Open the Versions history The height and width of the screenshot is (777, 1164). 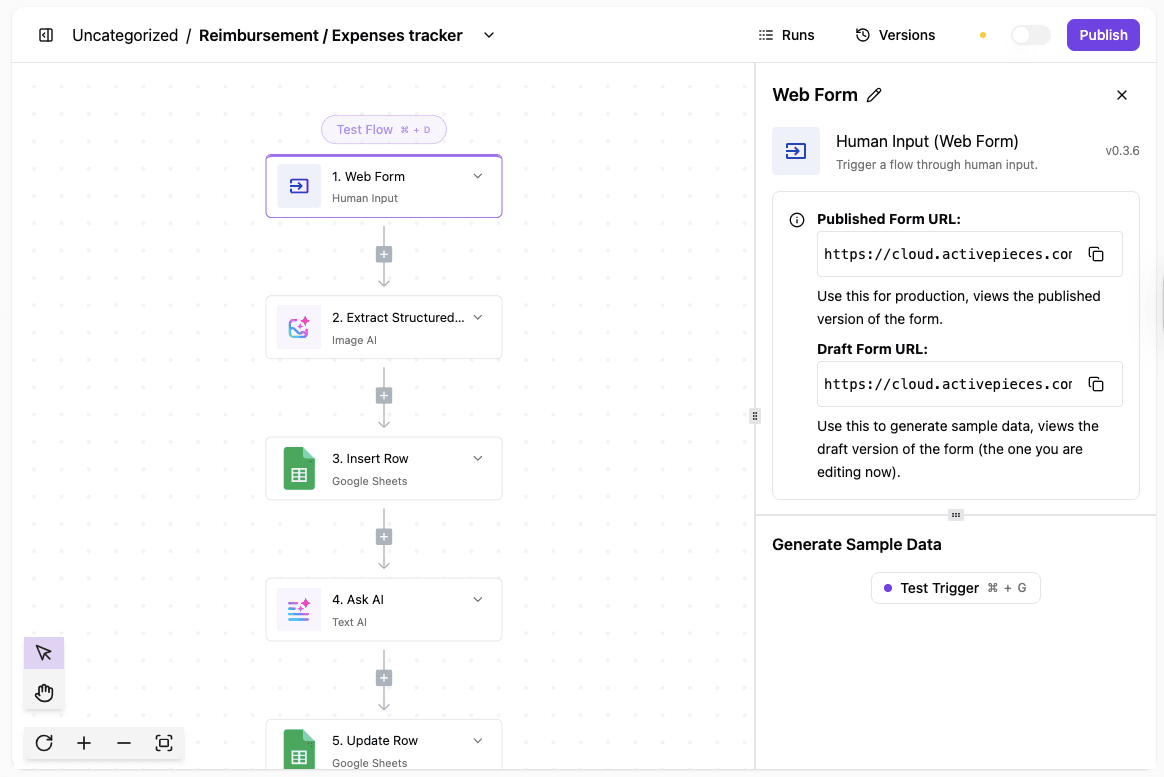coord(895,35)
